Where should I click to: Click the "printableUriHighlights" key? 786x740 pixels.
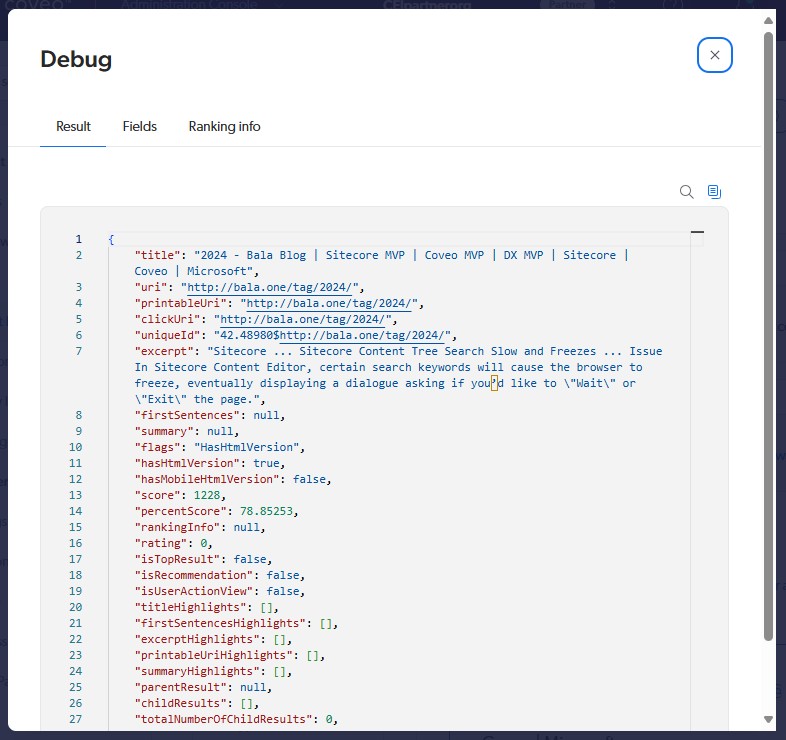214,655
